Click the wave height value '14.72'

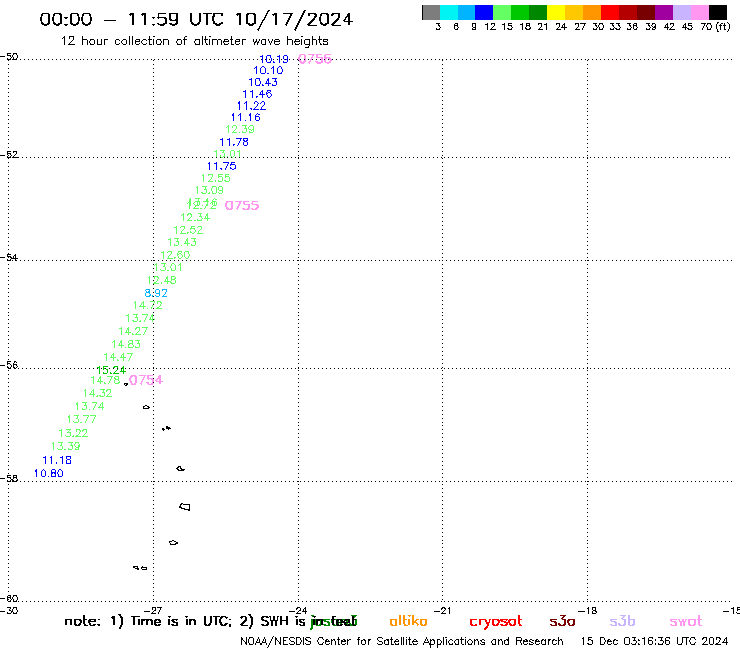[147, 305]
